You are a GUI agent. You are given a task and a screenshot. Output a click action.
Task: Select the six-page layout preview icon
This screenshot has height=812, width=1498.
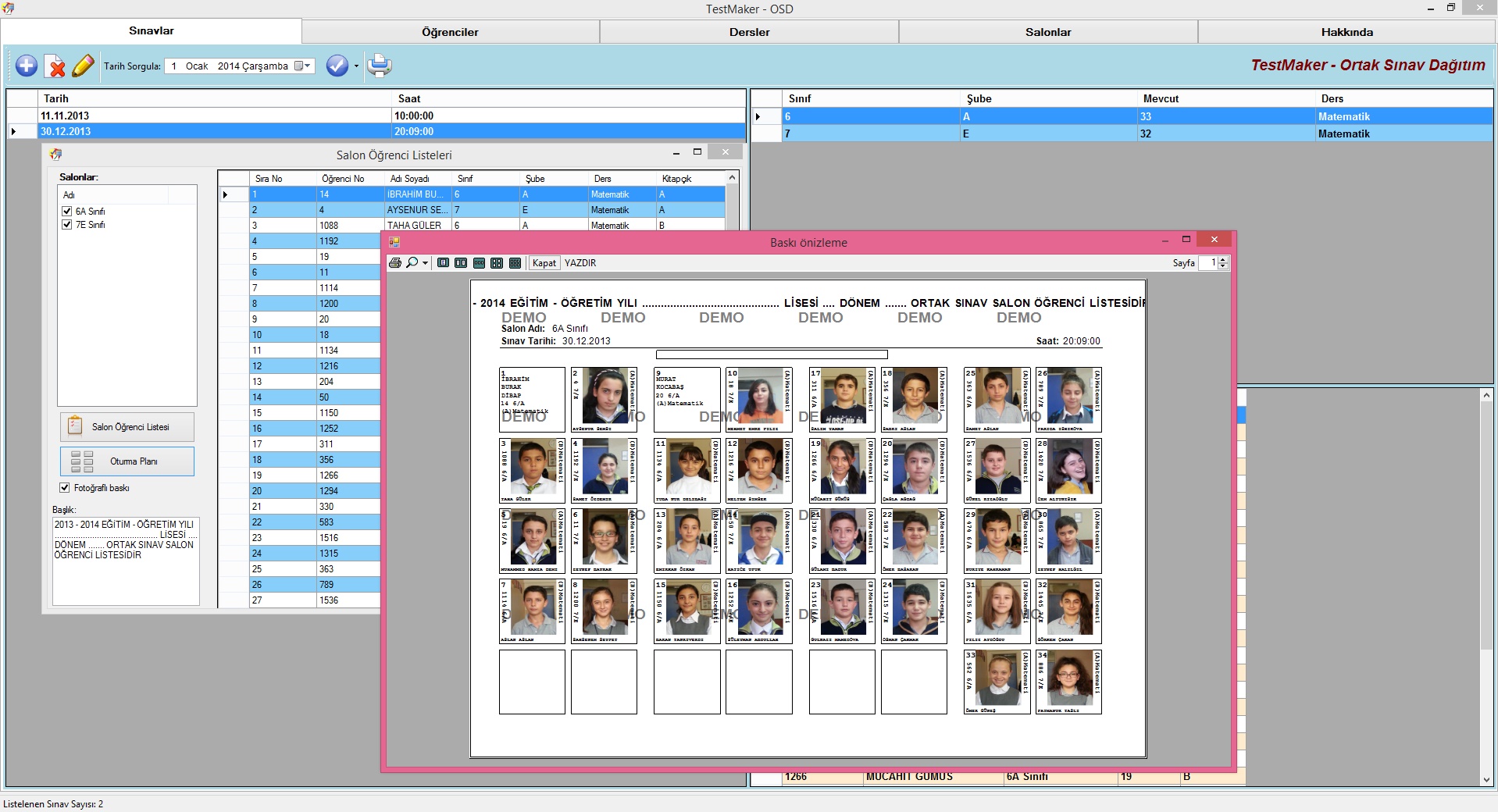pos(515,263)
